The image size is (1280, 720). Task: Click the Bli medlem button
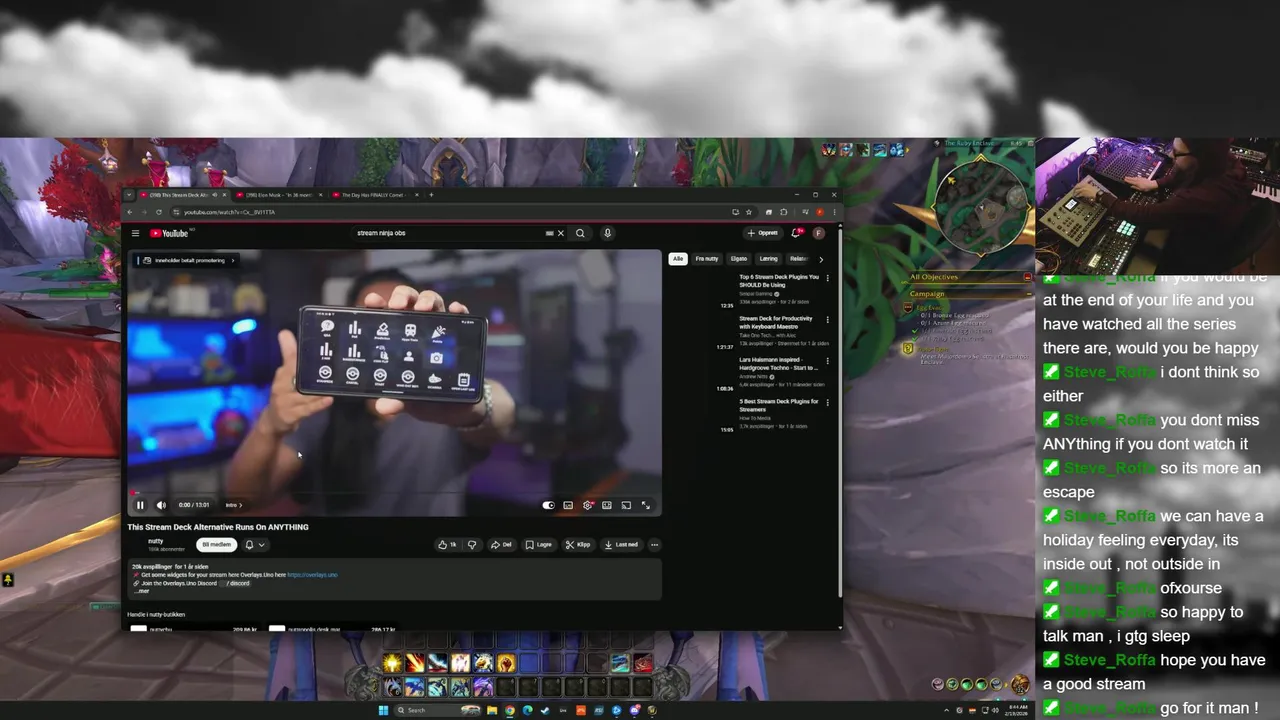(217, 545)
